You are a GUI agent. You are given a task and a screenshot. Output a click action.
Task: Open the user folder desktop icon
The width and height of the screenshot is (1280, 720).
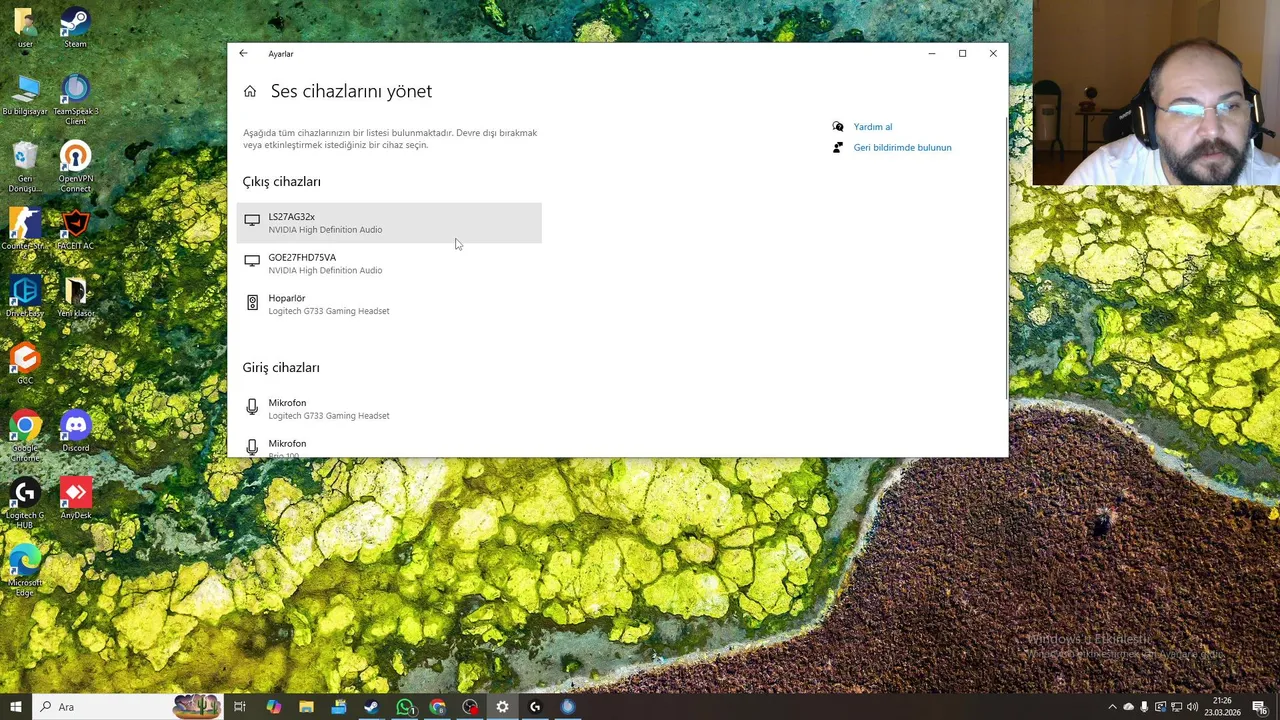click(x=25, y=29)
